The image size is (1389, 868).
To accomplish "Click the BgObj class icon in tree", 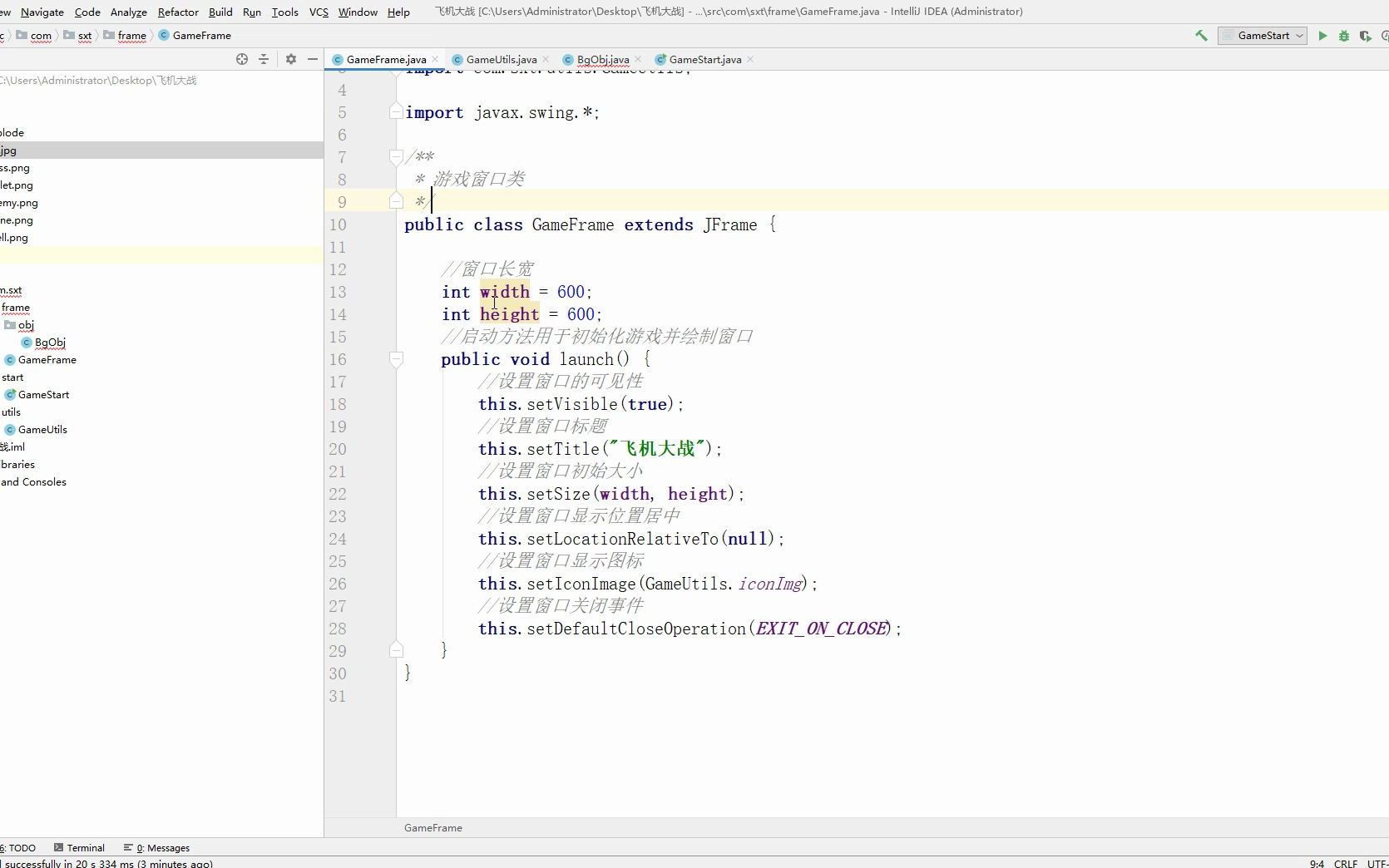I will 27,343.
